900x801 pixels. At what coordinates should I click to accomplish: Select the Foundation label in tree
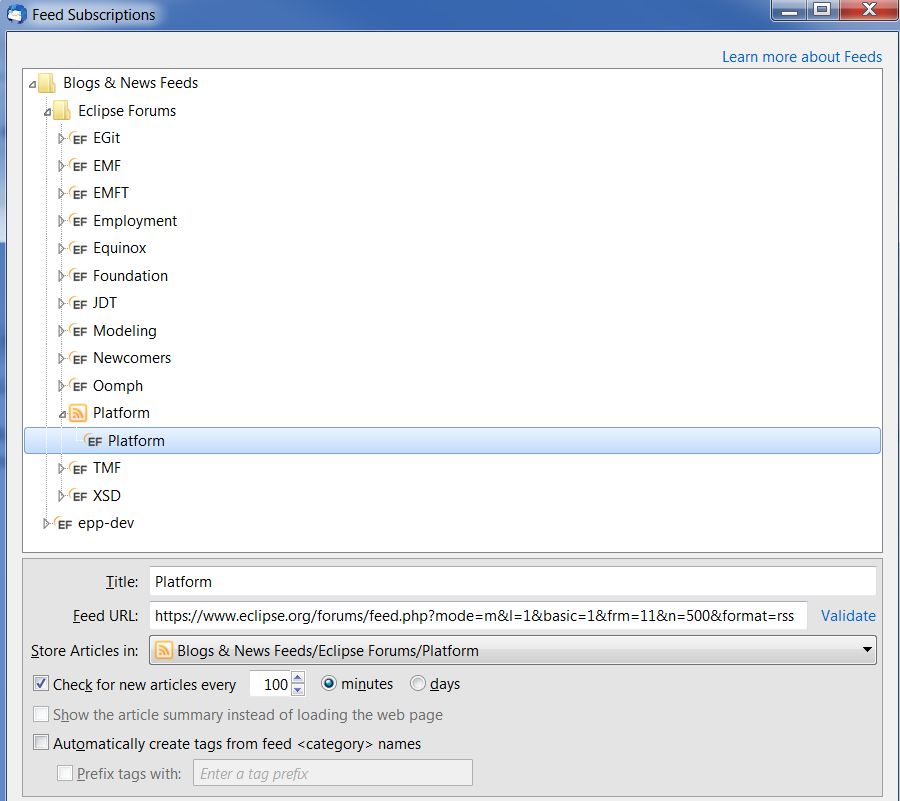[x=130, y=276]
